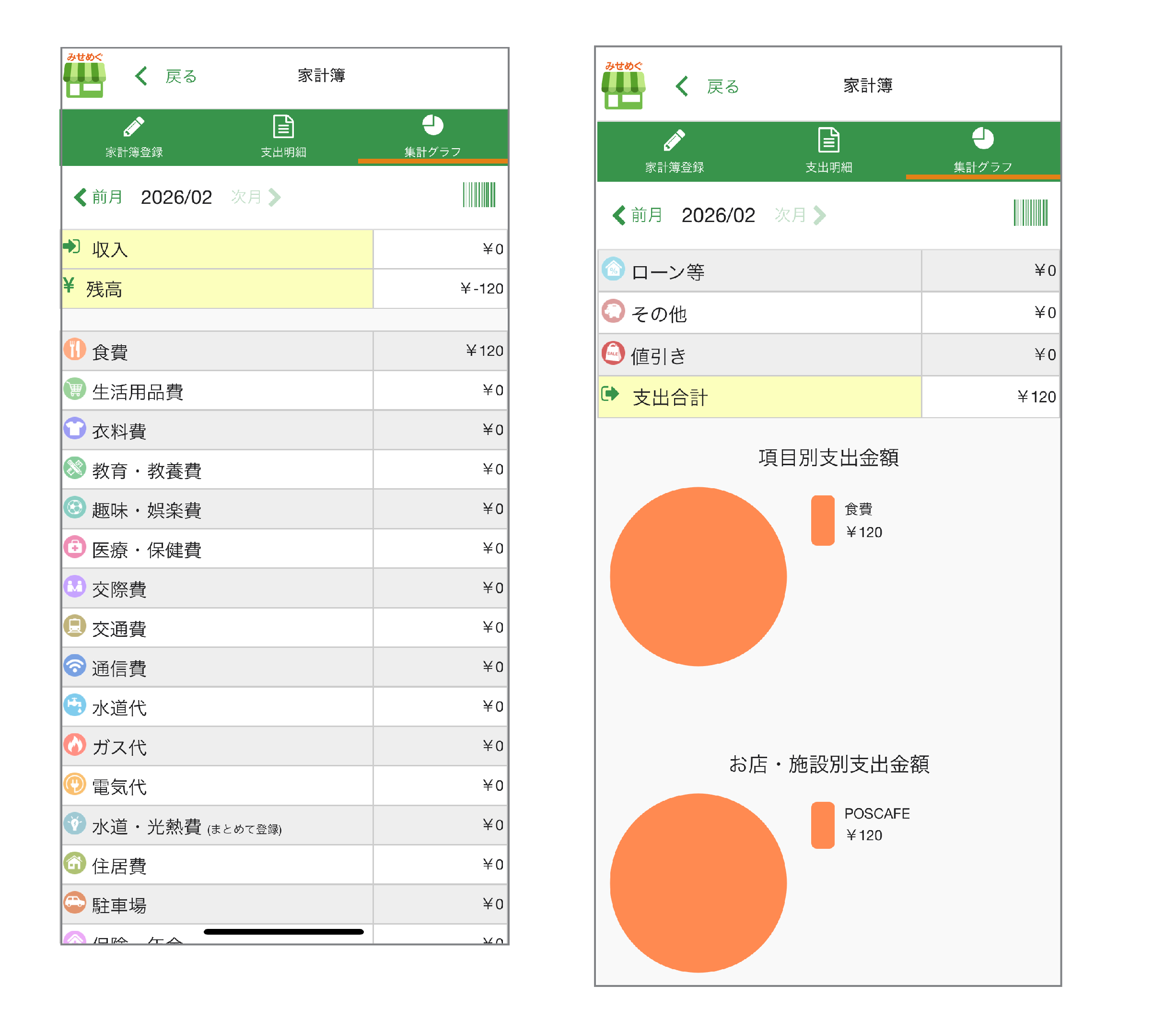Screen dimensions: 1176x1009
Task: Select the 食費 fork-and-knife category icon
Action: [x=75, y=349]
